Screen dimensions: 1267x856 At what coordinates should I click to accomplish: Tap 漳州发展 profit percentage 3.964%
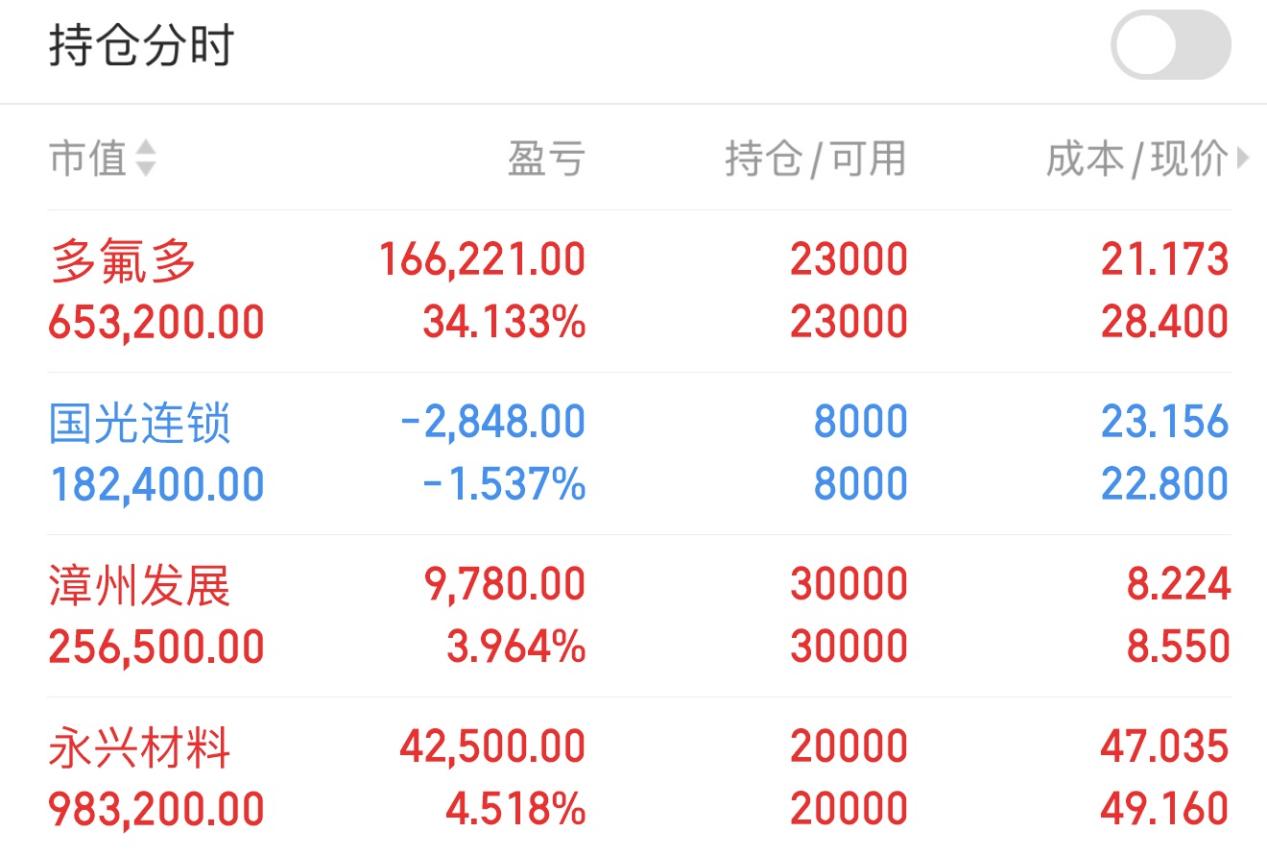coord(516,647)
